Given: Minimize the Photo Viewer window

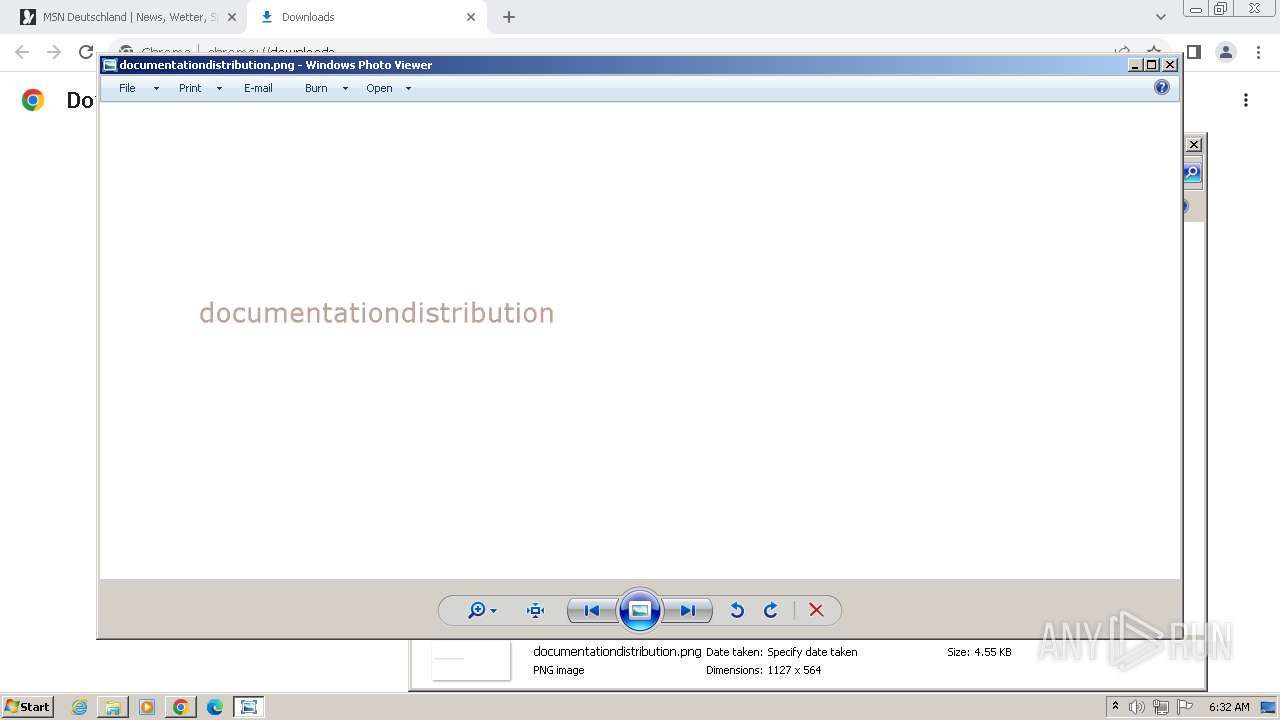Looking at the screenshot, I should click(1135, 65).
